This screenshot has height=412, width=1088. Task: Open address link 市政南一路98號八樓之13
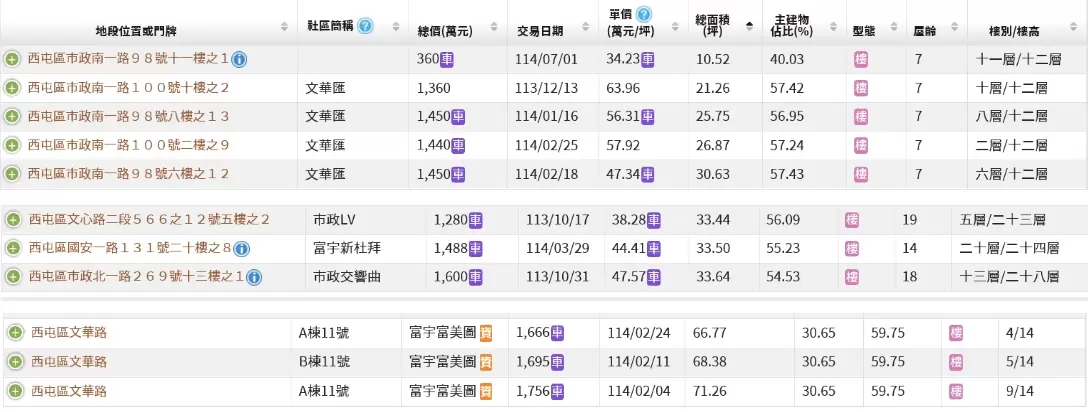point(129,117)
